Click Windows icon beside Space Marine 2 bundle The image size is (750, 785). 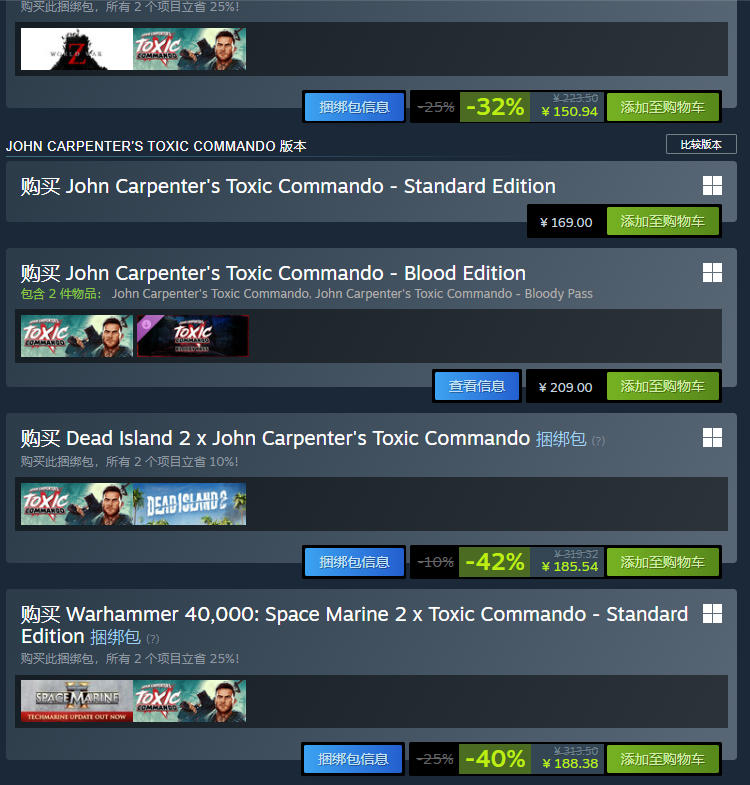(712, 614)
